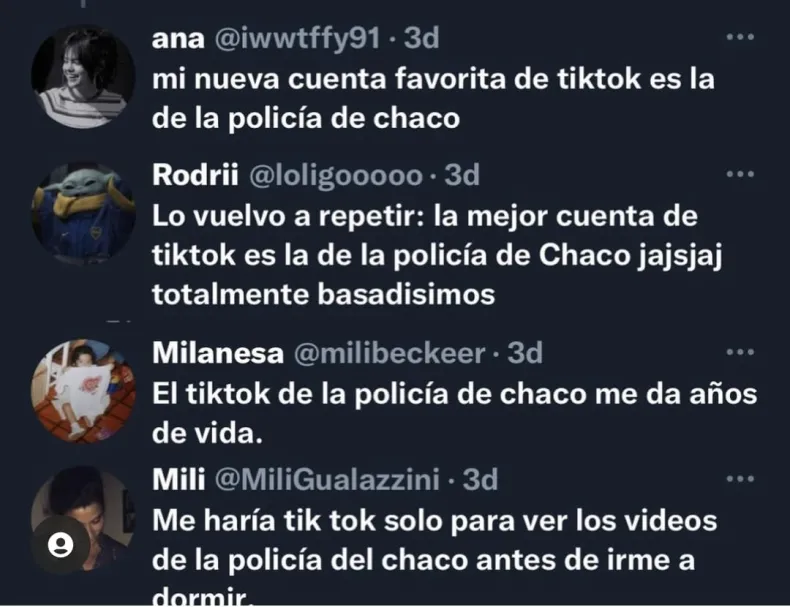Screen dimensions: 790x607
Task: Open Rodrii's tweet about basadisimos
Action: 437,255
